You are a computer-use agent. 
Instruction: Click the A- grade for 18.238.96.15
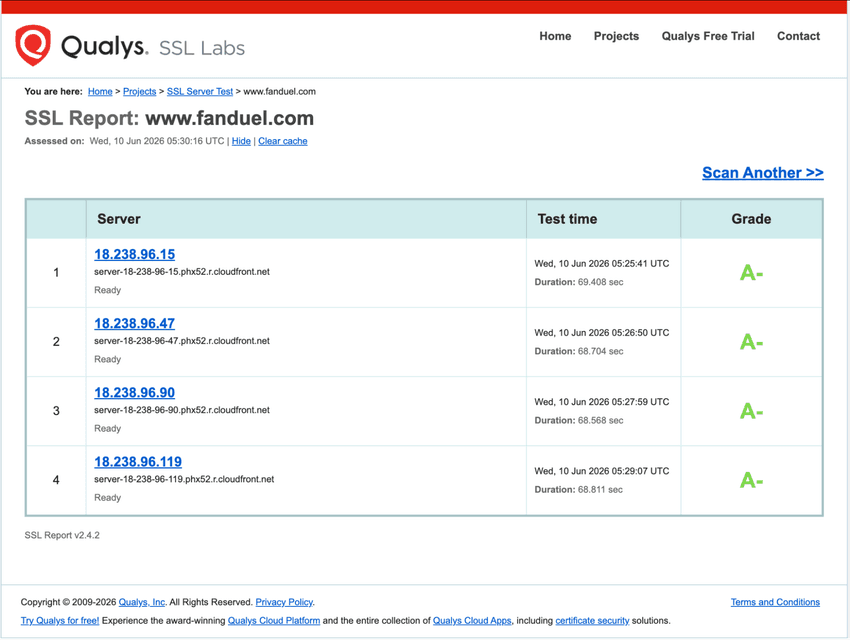pos(751,273)
